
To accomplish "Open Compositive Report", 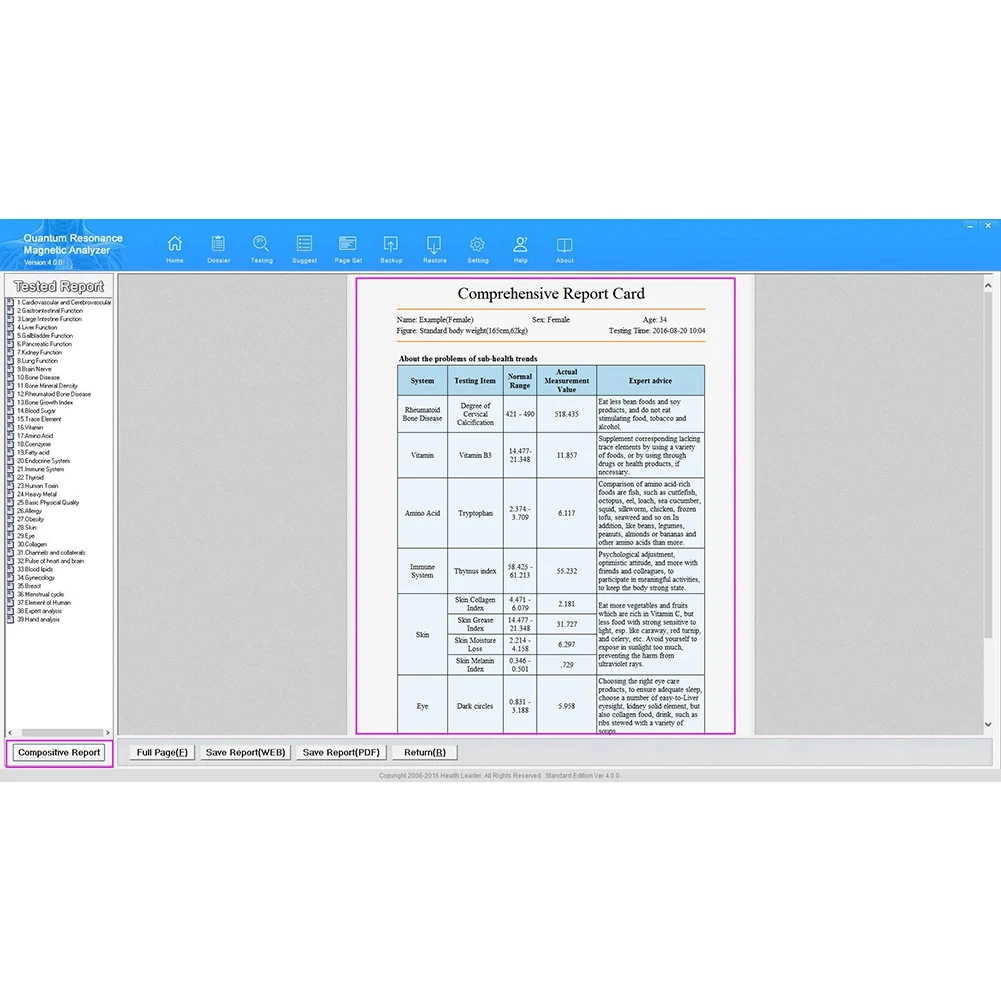I will coord(59,753).
